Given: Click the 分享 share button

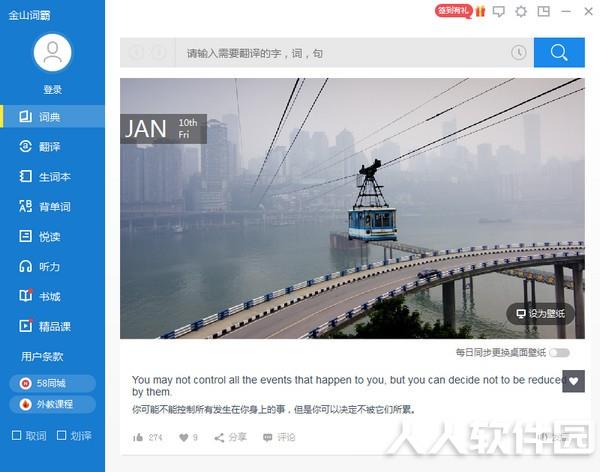Looking at the screenshot, I should tap(230, 437).
